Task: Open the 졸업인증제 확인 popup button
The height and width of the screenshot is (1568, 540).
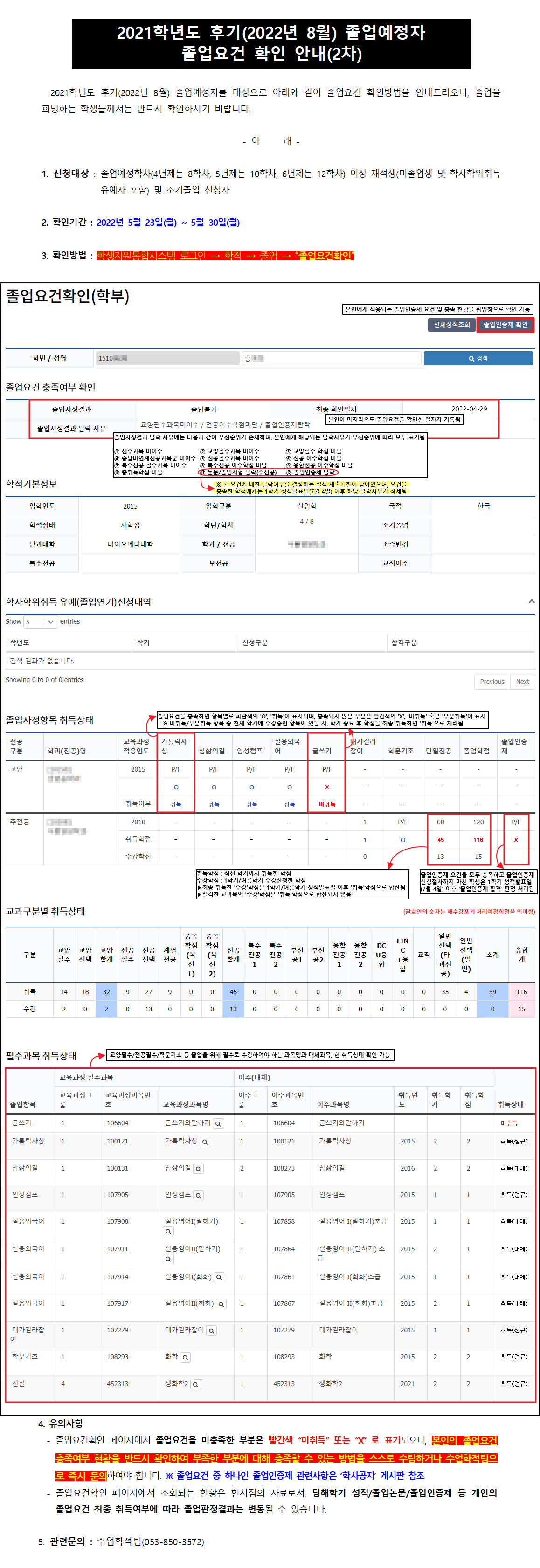Action: [x=505, y=324]
